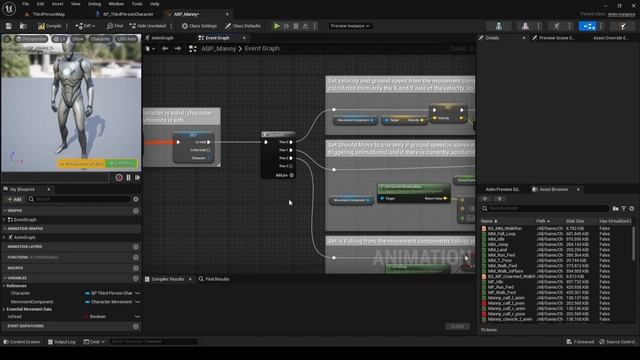Open viewport Character menu

click(x=100, y=39)
